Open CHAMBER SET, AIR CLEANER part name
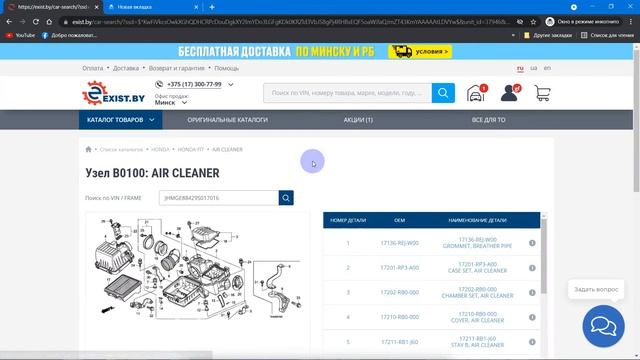The height and width of the screenshot is (360, 640). (x=477, y=296)
